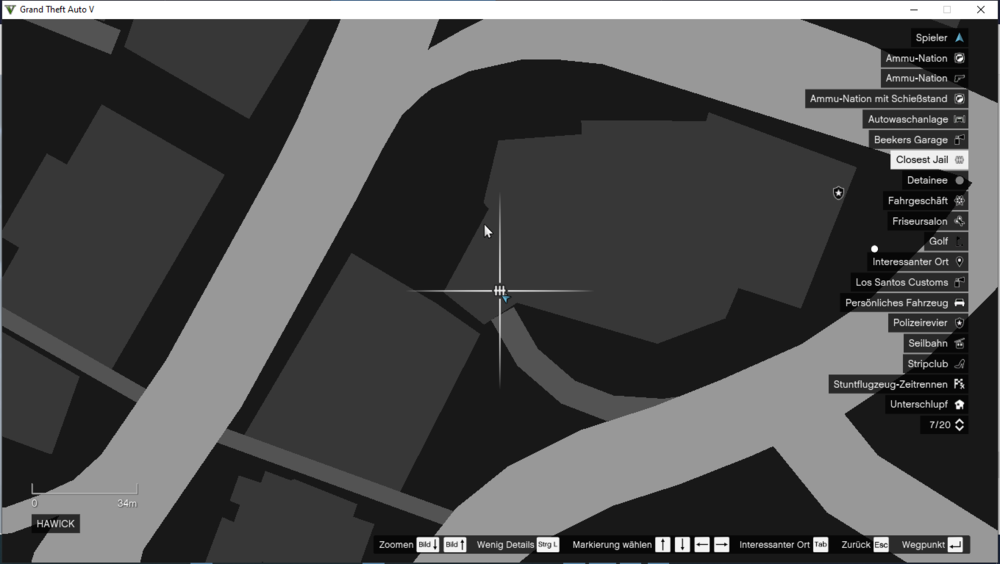Click the Bild down zoom key

[428, 545]
